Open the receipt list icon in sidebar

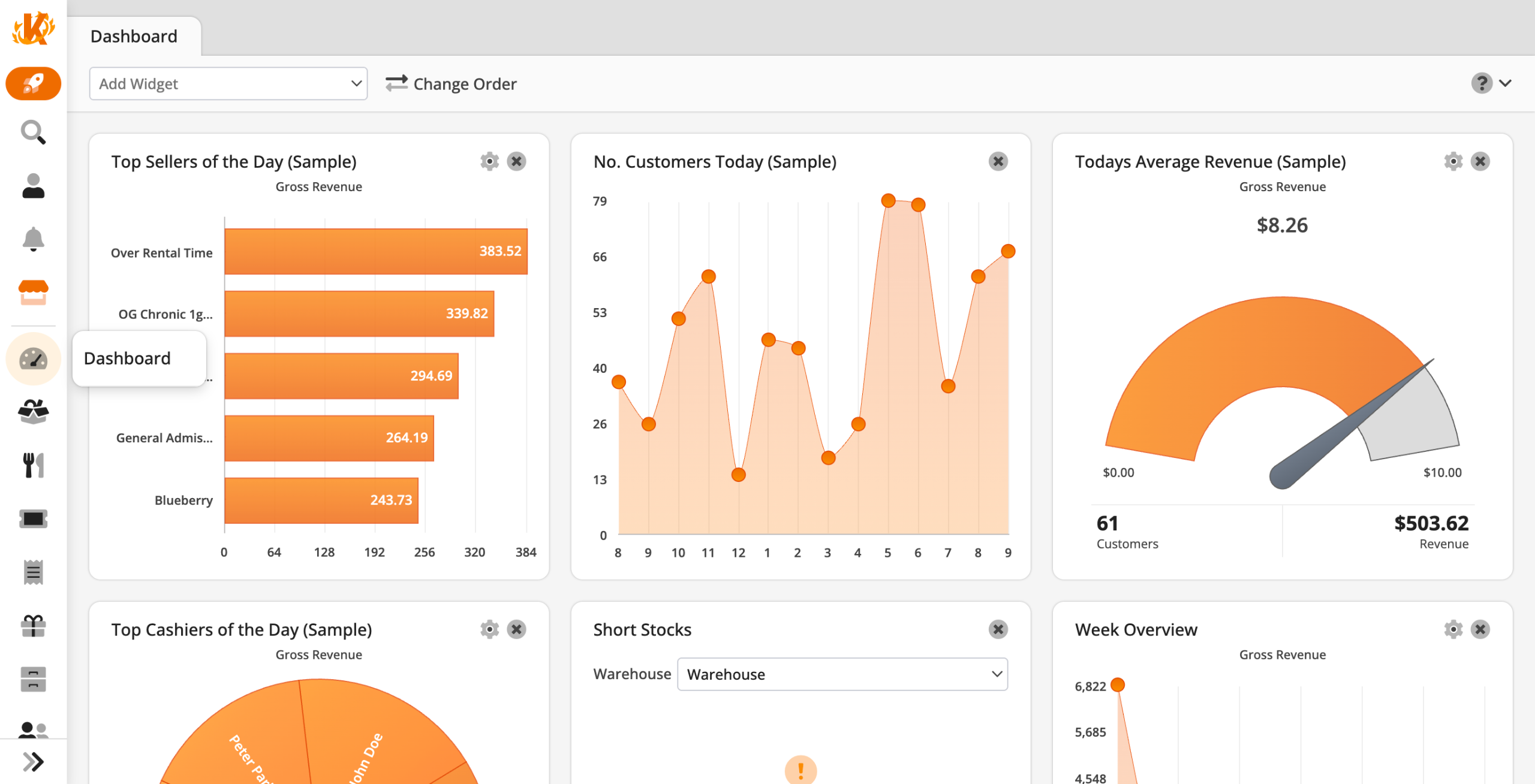(x=33, y=572)
